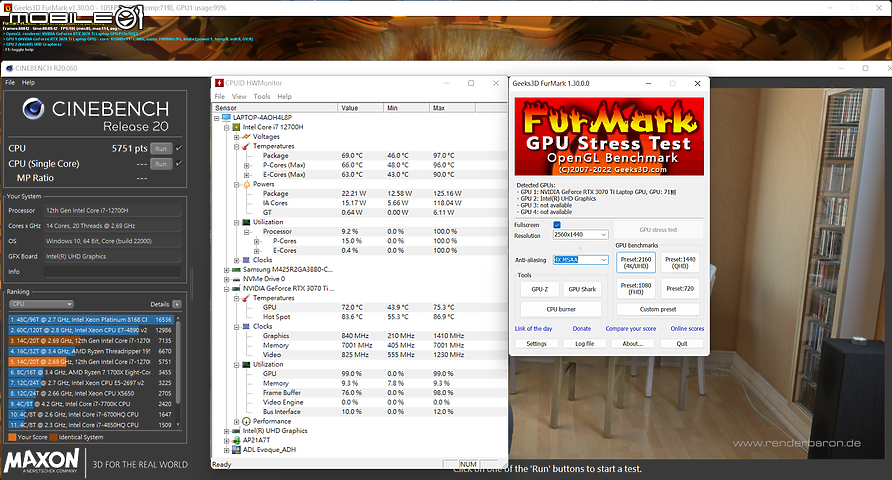Click the CPU chip icon beside Intel Core i7 12700H
The image size is (892, 480).
(237, 127)
